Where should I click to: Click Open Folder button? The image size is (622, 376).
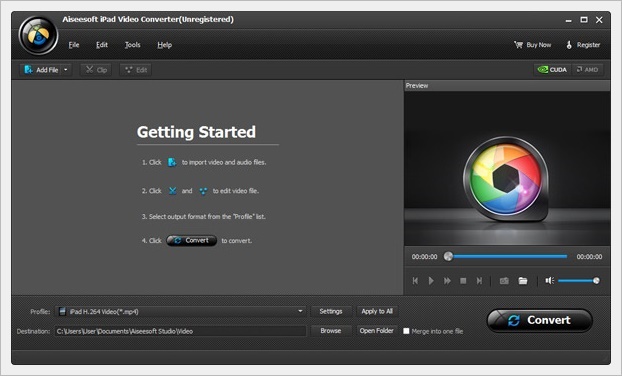click(377, 331)
